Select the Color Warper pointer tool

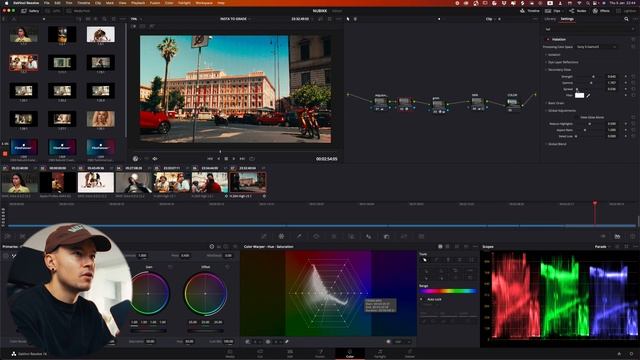[424, 260]
